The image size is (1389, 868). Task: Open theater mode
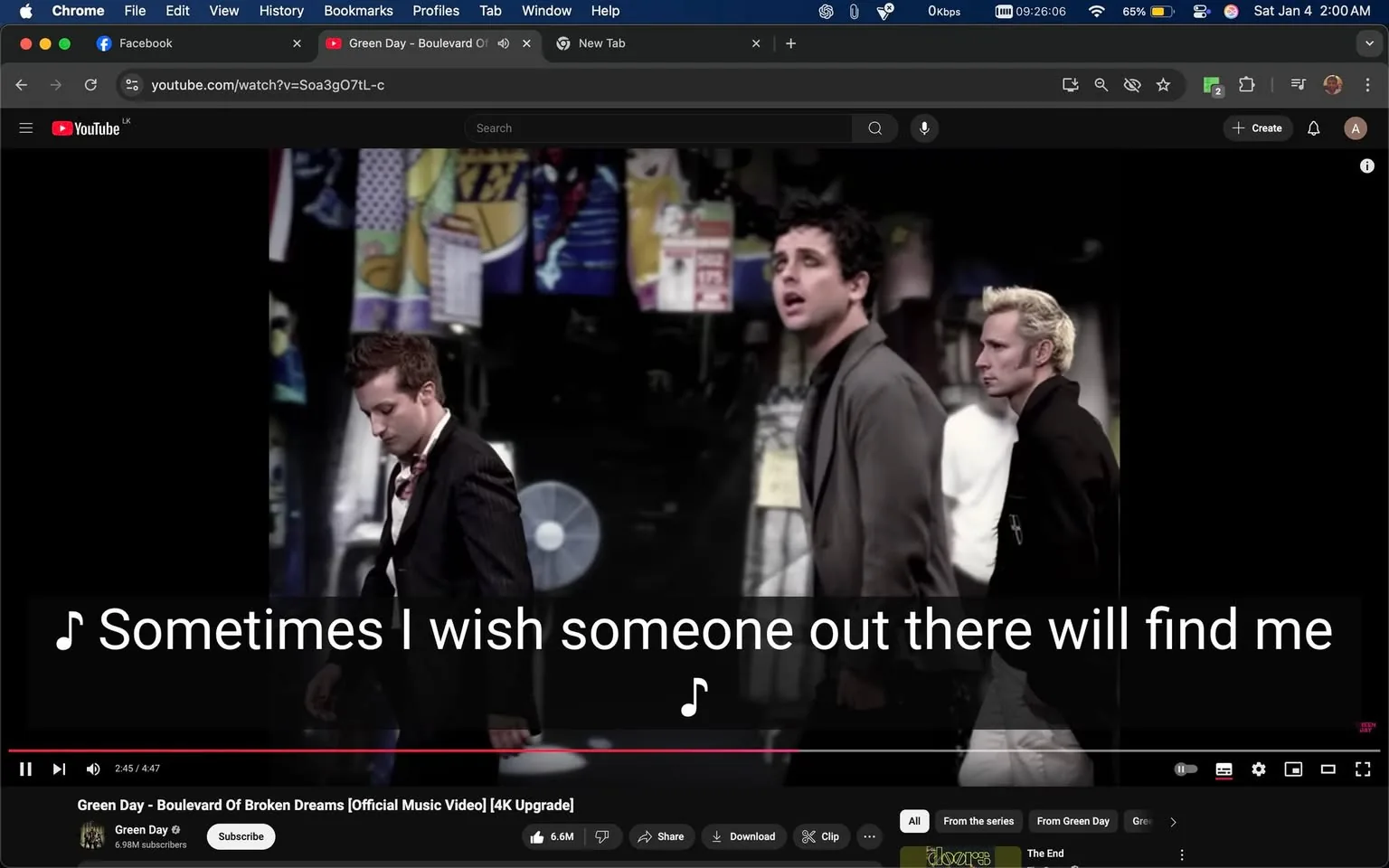1328,769
